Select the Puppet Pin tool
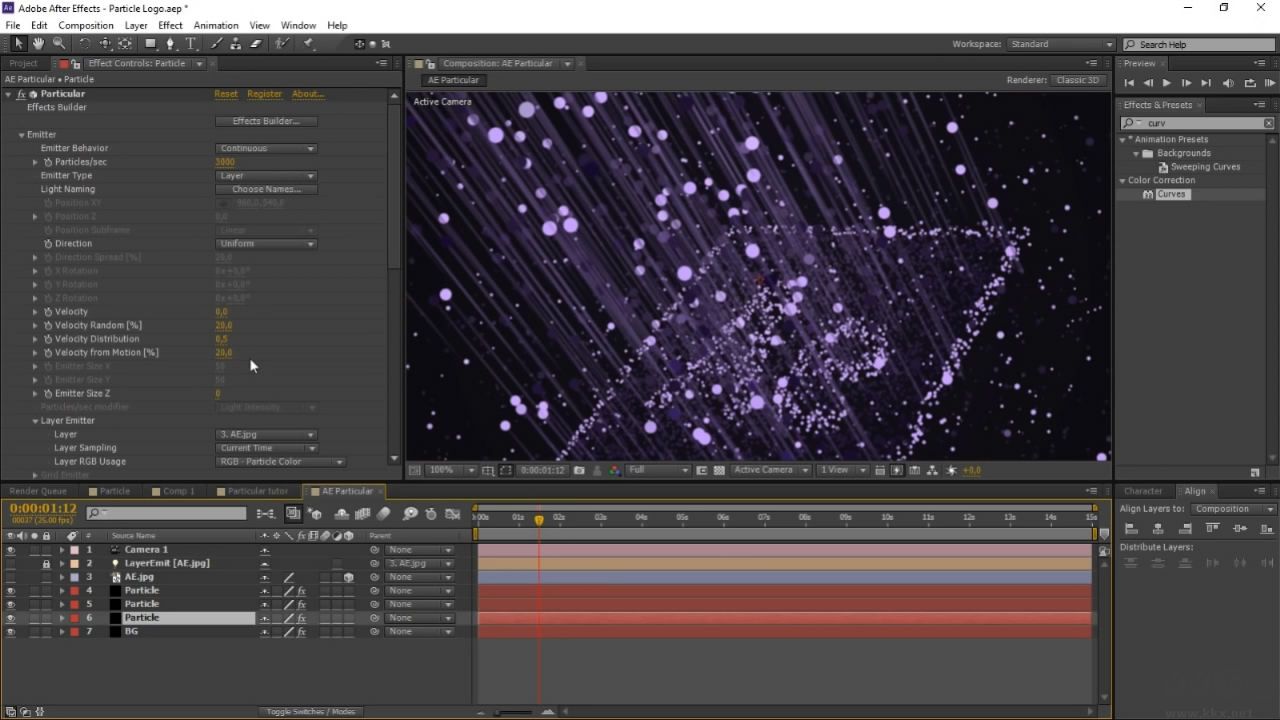 pyautogui.click(x=308, y=44)
